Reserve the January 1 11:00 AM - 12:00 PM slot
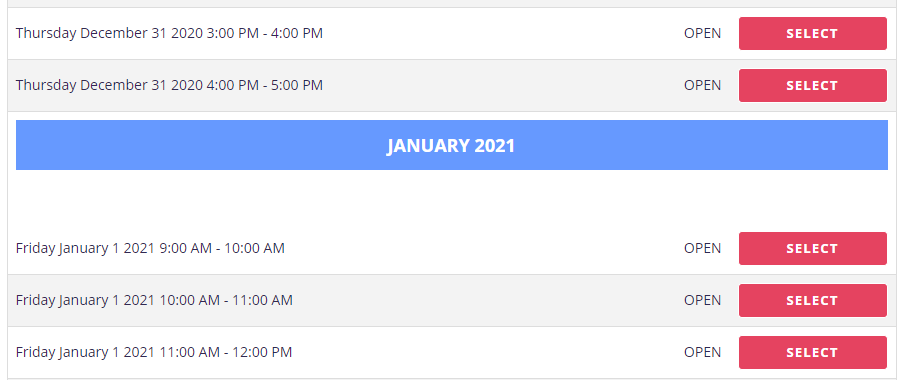Viewport: 905px width, 380px height. click(813, 352)
